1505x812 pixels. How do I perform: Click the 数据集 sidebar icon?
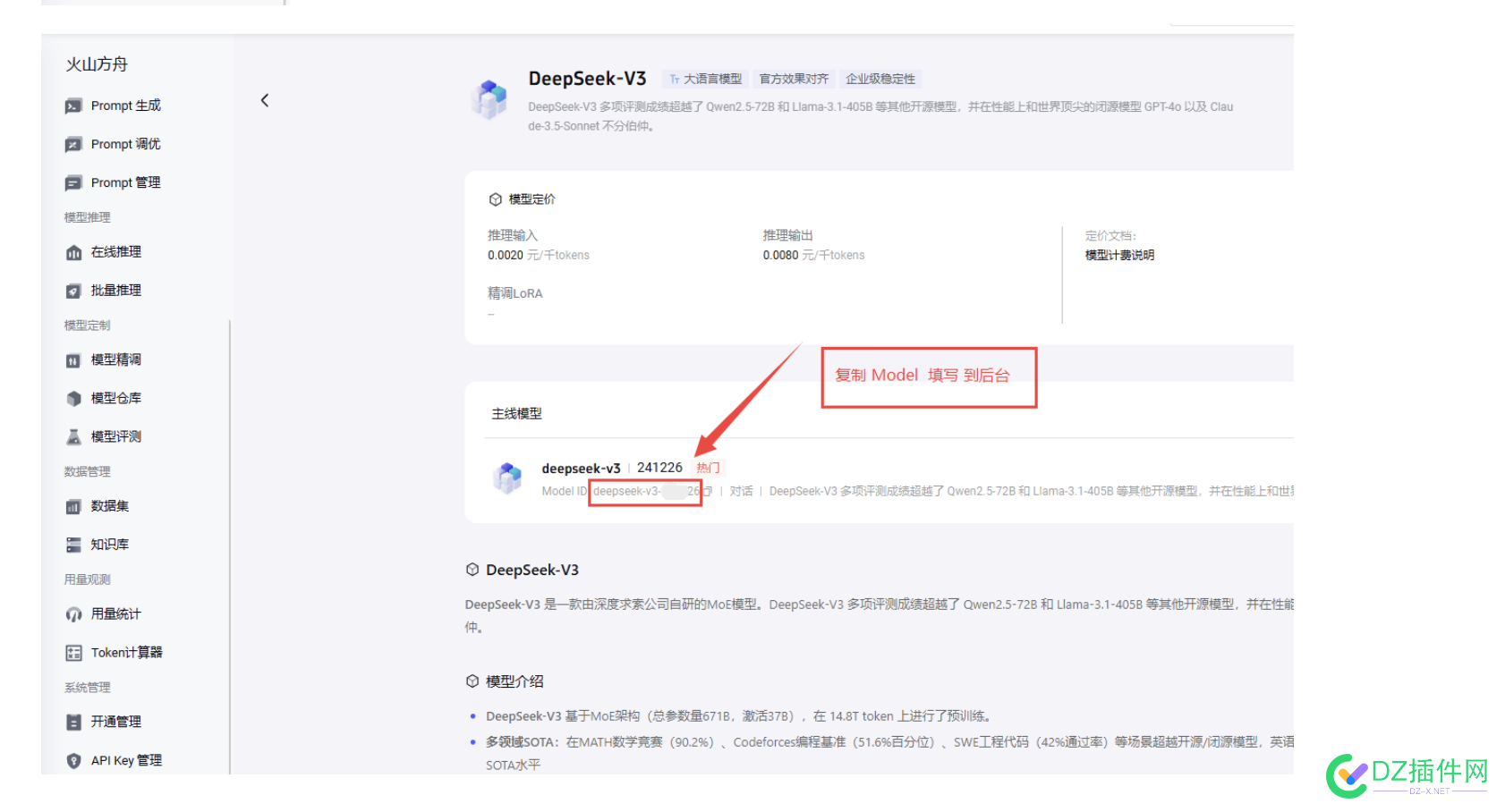coord(73,507)
